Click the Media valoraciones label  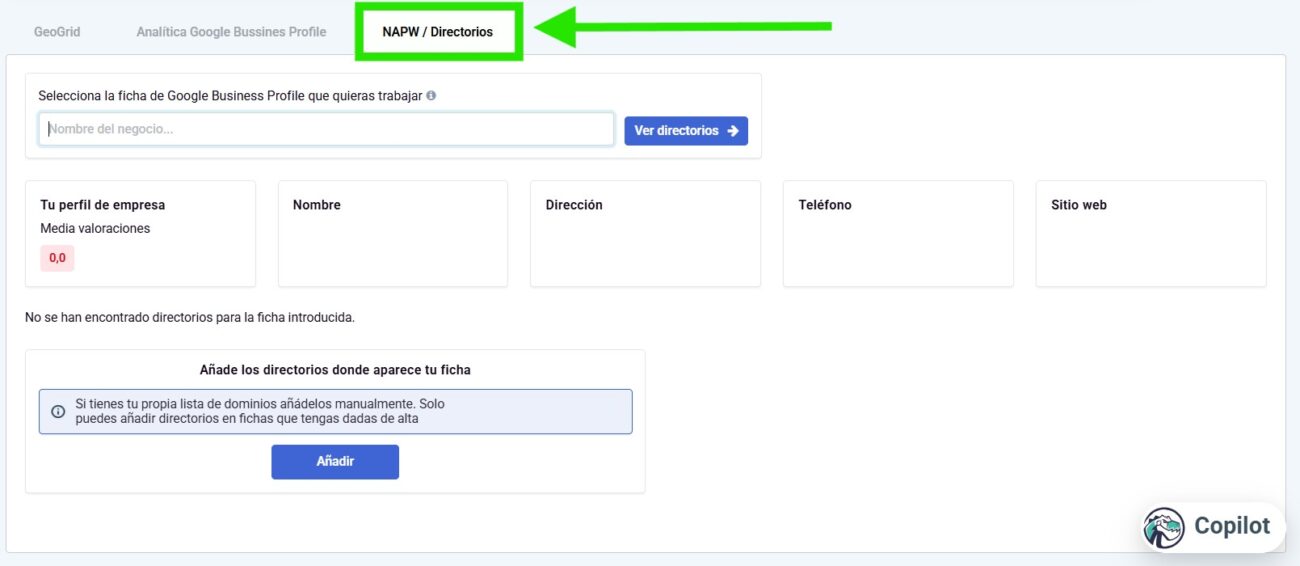tap(95, 229)
